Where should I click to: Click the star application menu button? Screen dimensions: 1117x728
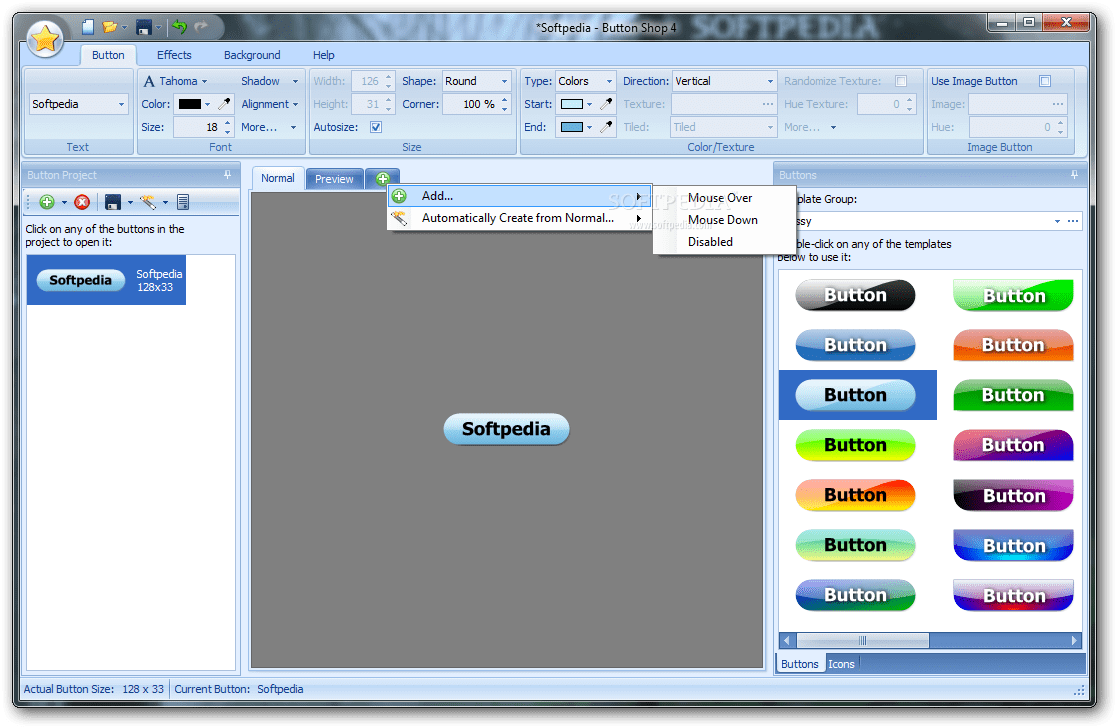coord(45,39)
